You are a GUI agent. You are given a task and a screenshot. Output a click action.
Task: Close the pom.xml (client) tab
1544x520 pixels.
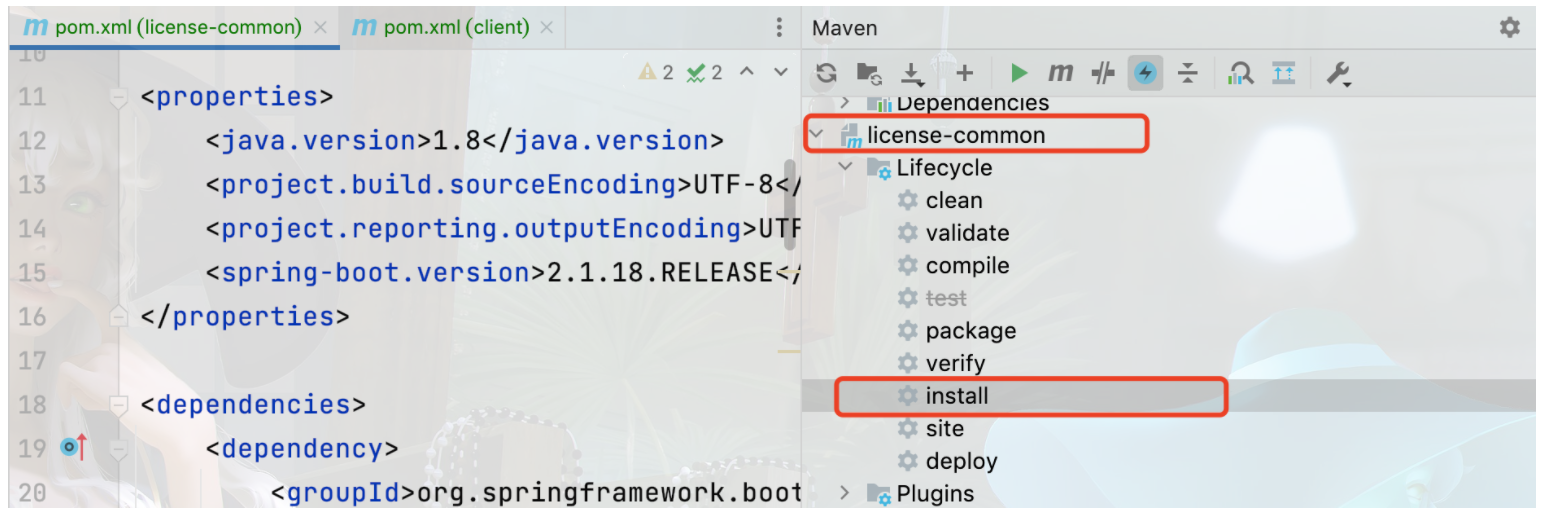(x=547, y=28)
